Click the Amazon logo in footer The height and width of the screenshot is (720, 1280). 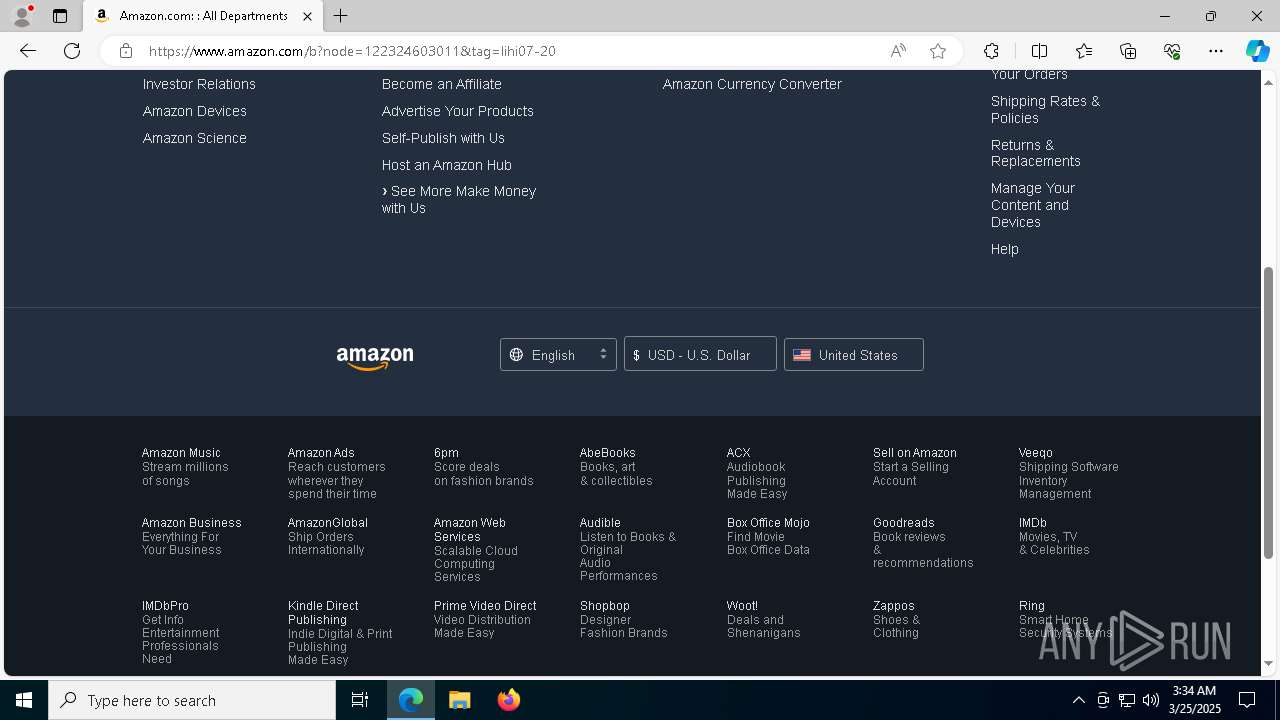(375, 357)
